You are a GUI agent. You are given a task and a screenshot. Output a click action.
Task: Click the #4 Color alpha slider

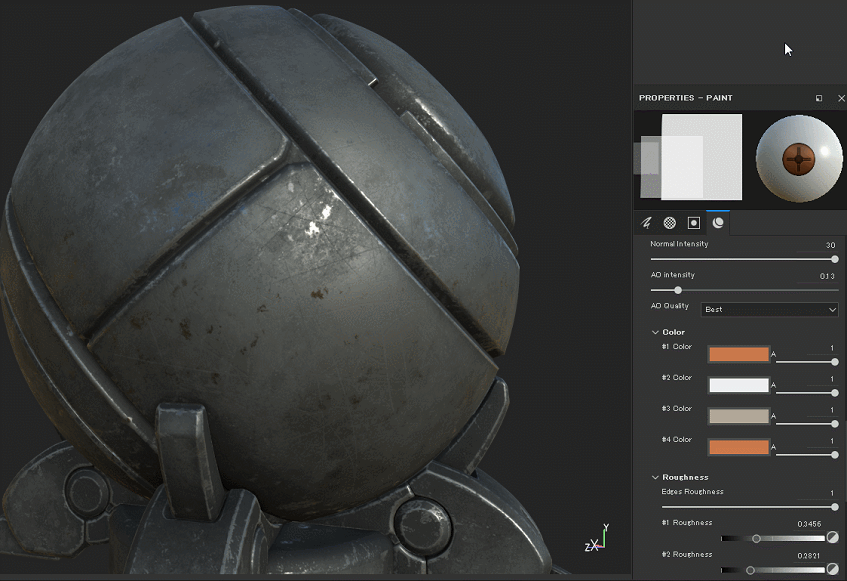(x=807, y=455)
